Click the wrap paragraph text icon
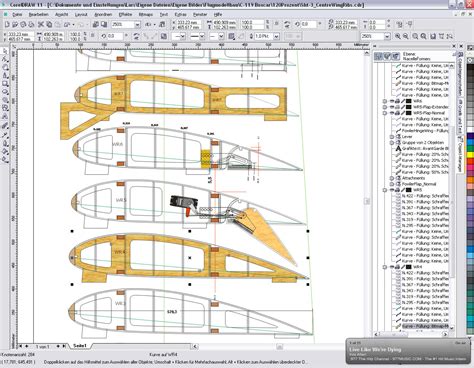 point(231,36)
